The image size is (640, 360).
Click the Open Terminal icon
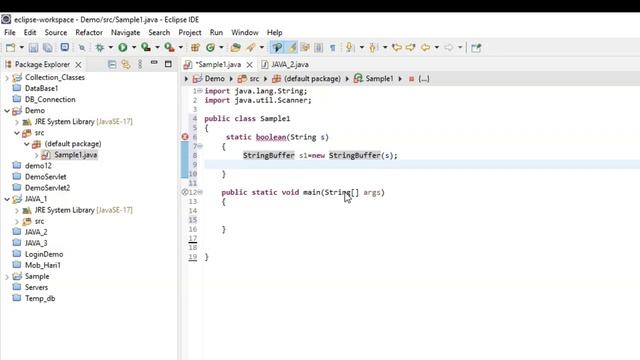tap(64, 47)
